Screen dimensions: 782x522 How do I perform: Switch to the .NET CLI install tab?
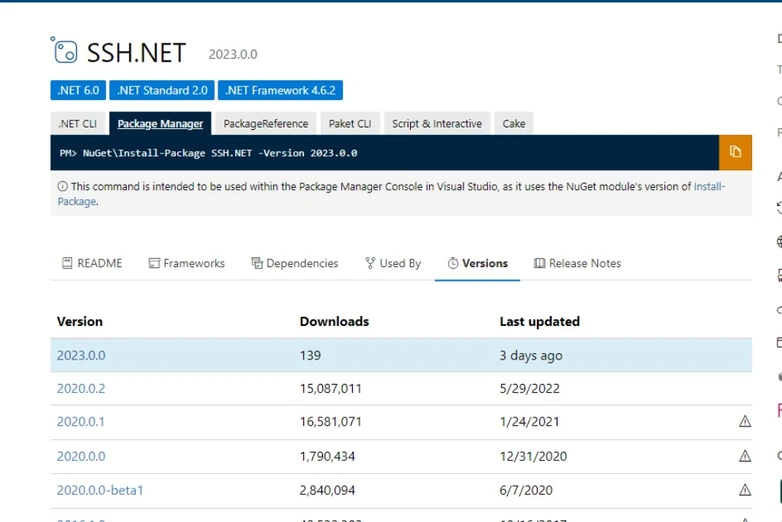[x=78, y=124]
